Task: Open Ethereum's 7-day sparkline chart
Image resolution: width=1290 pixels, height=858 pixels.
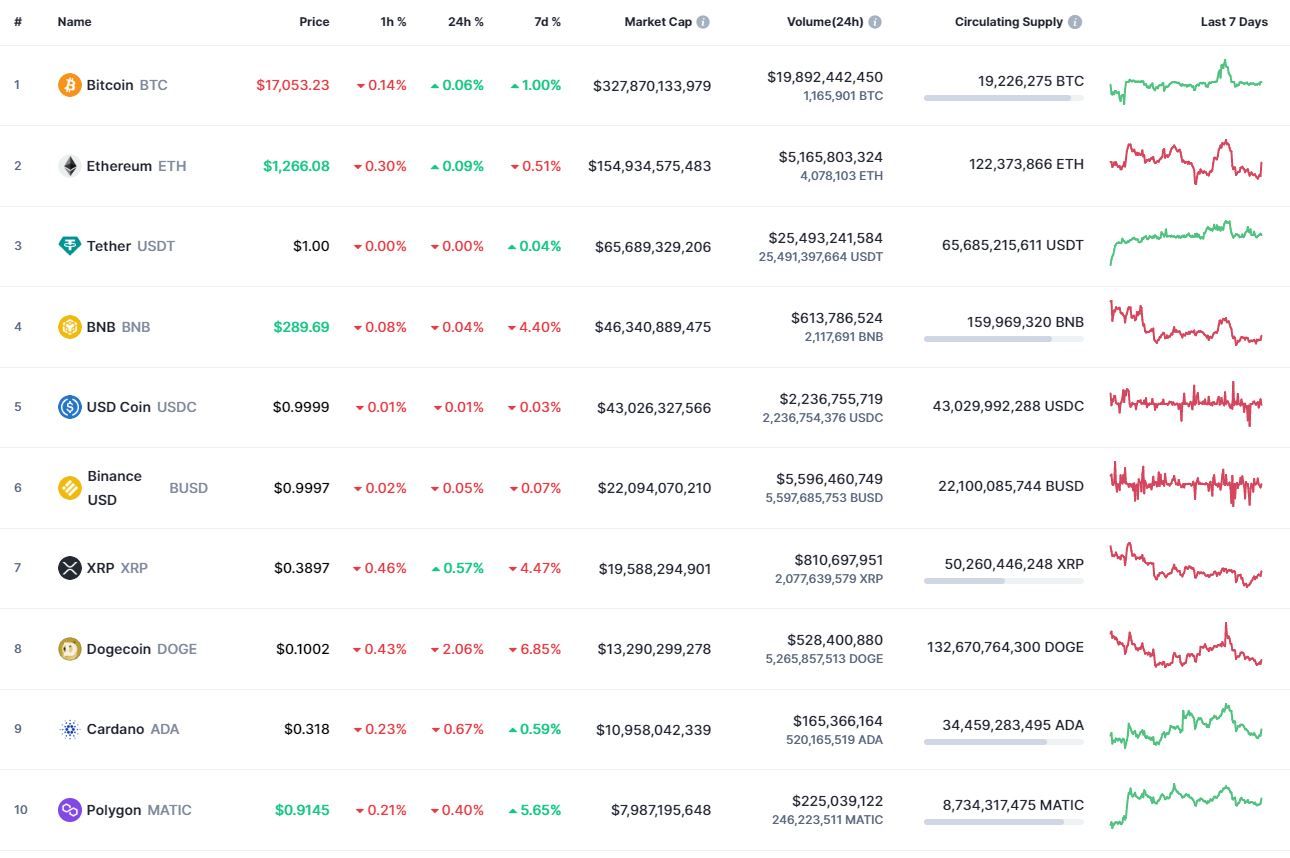Action: (1185, 162)
